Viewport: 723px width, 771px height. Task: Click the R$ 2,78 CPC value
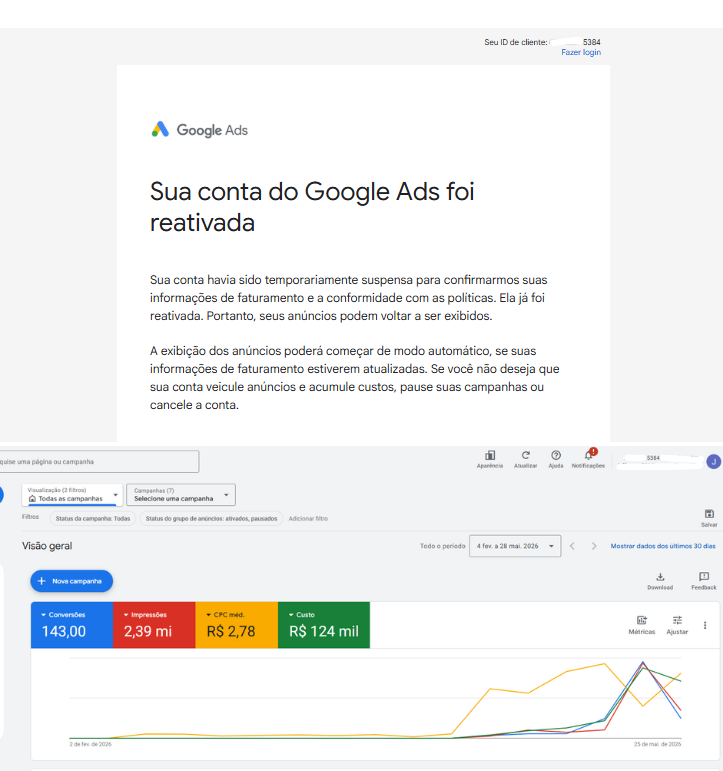(231, 631)
